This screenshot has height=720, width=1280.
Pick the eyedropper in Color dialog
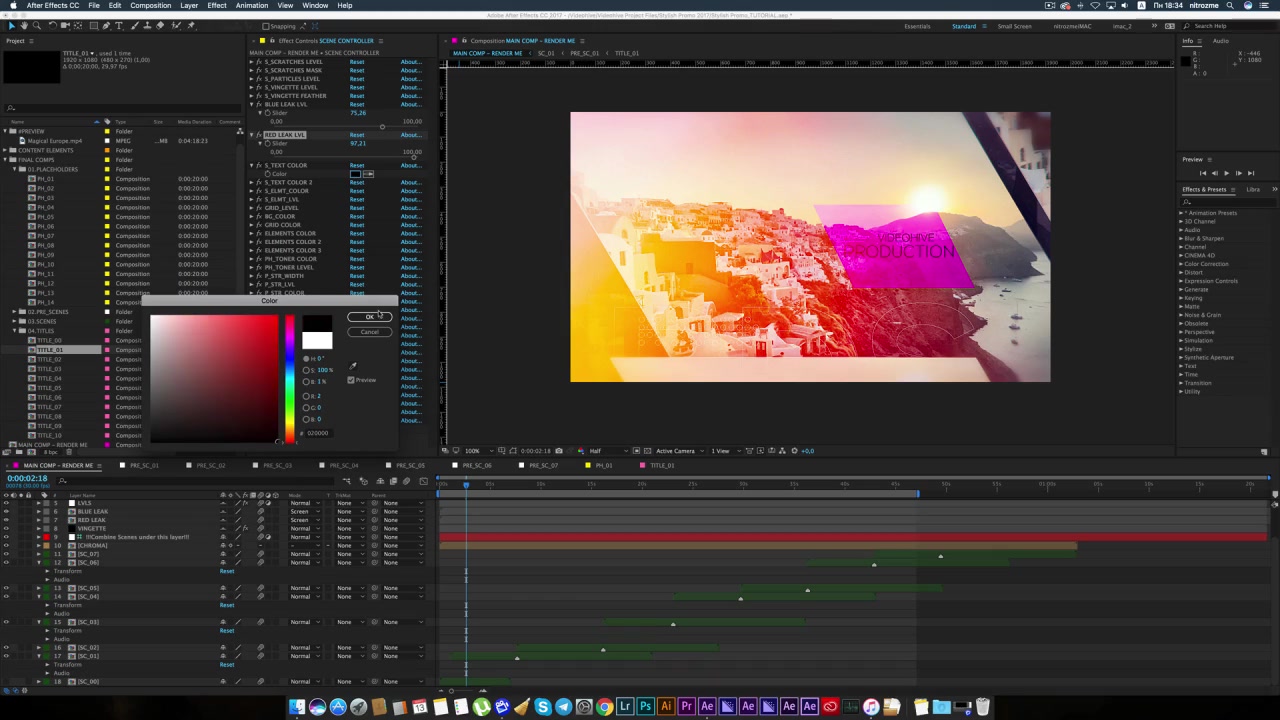(x=352, y=366)
